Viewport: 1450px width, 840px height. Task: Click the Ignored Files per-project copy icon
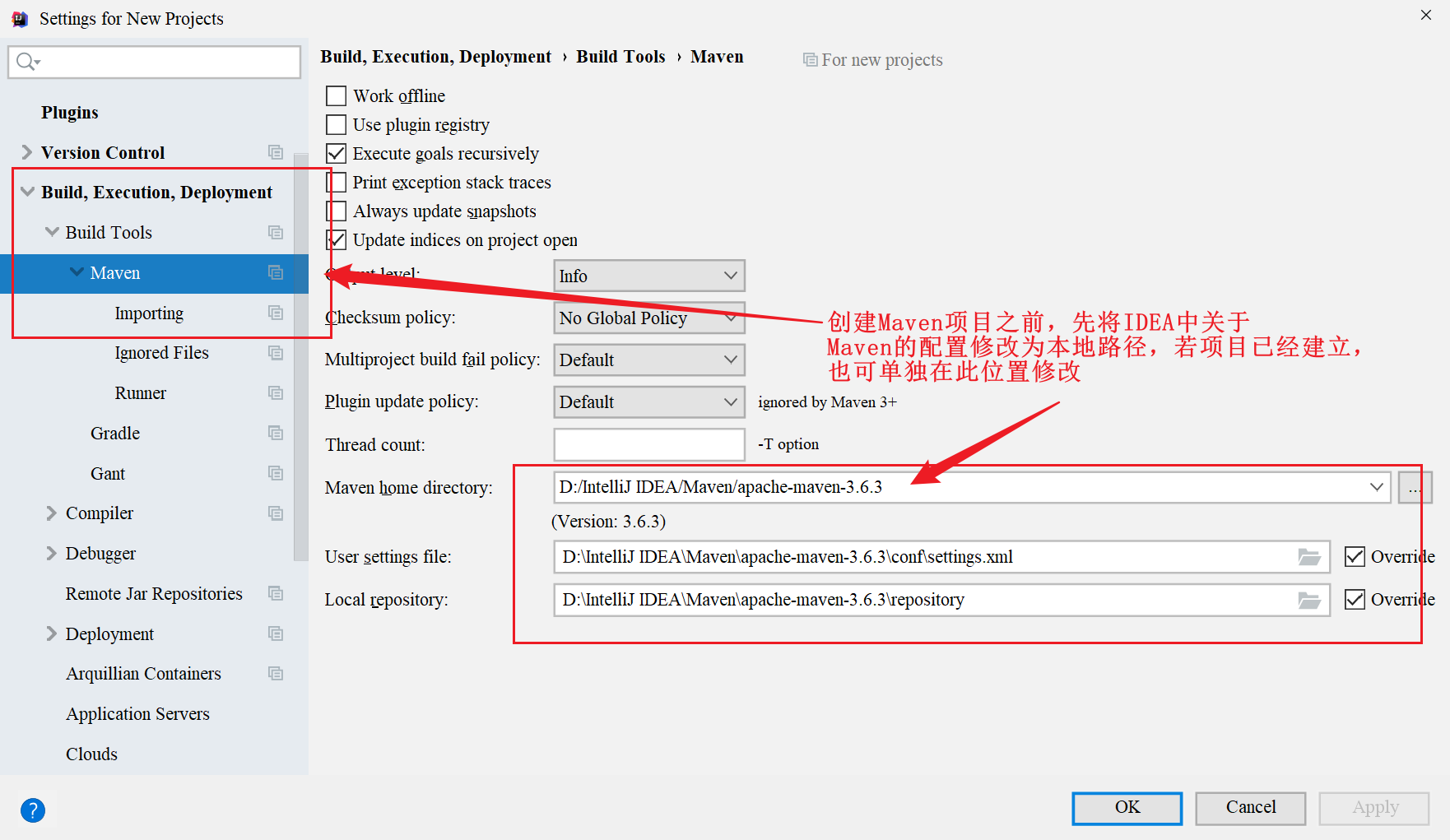pos(276,353)
